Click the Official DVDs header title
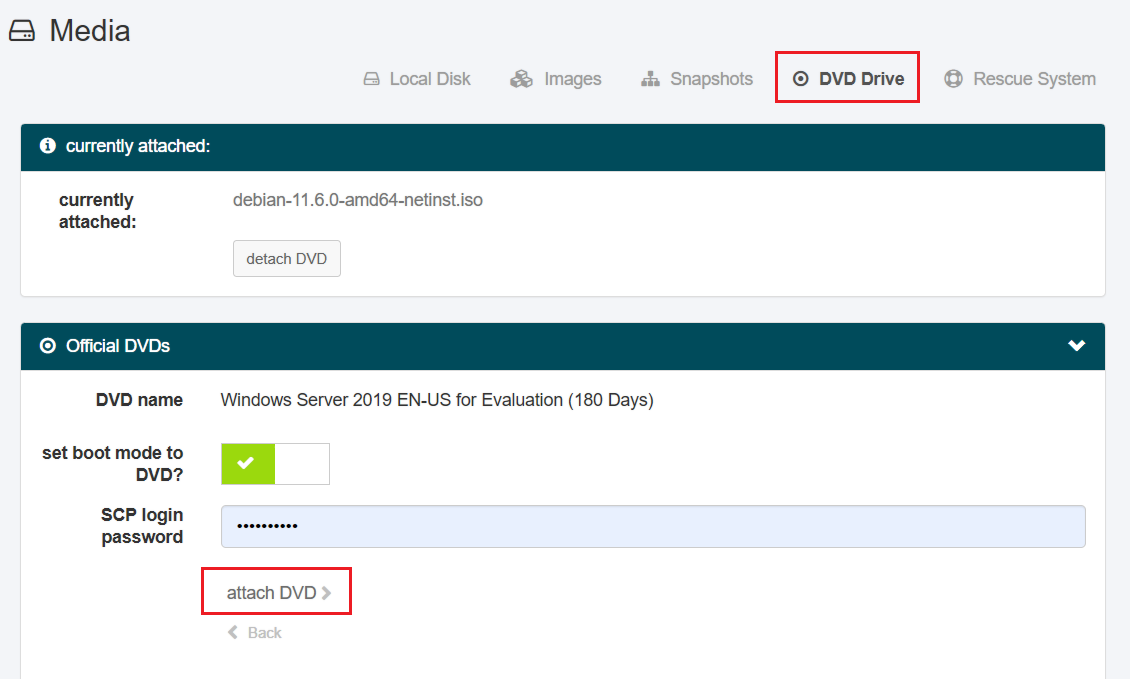Image resolution: width=1130 pixels, height=679 pixels. coord(118,346)
